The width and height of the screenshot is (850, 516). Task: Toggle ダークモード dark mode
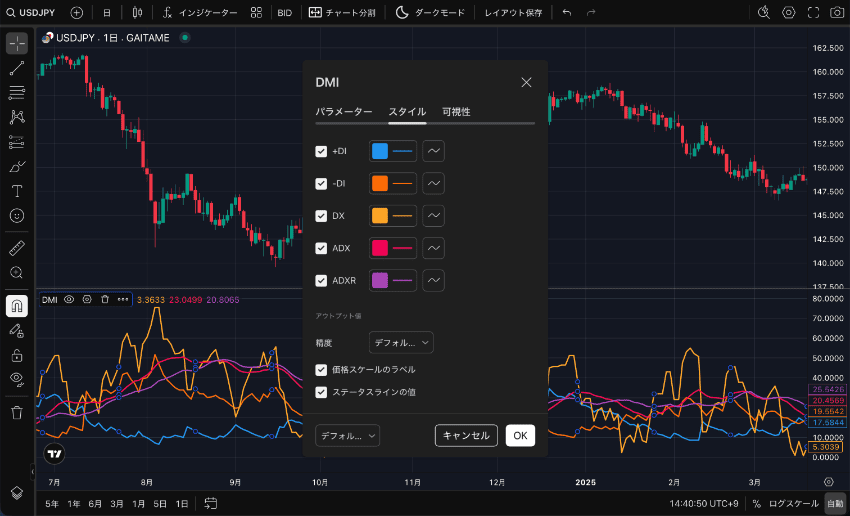[430, 12]
